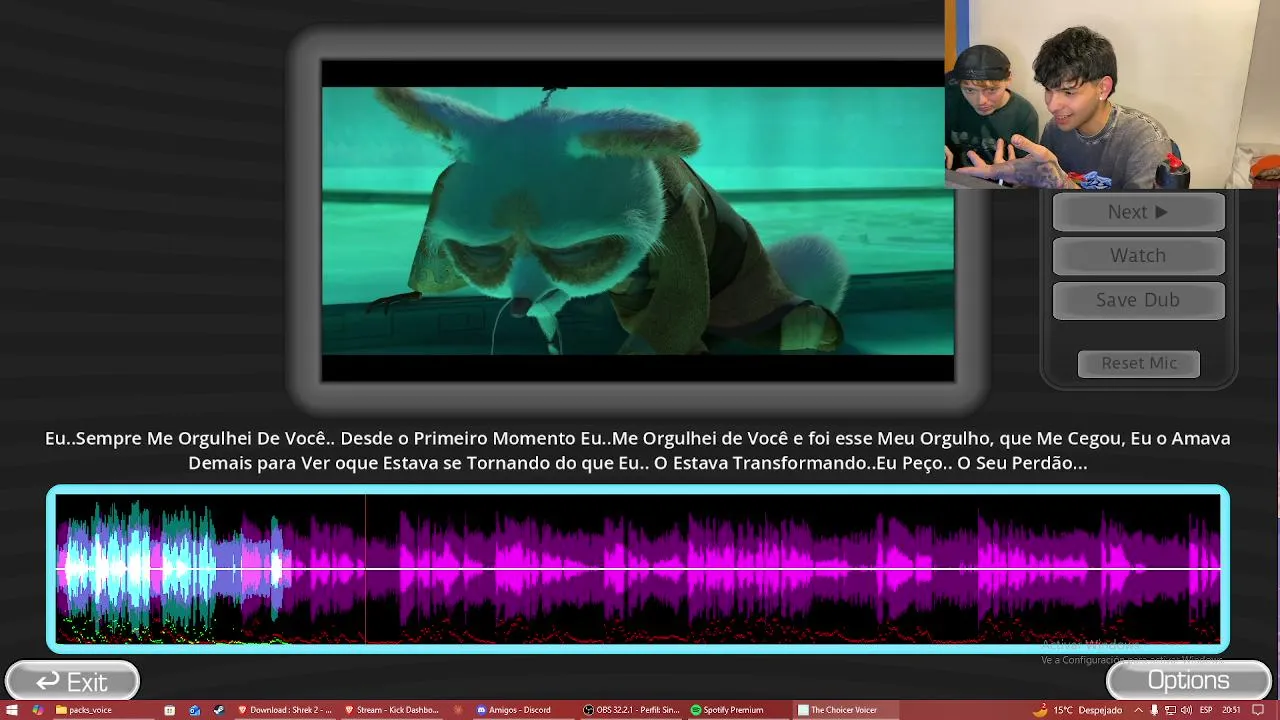Open the Windows notification center icon
Screen dimensions: 1280x720
1258,710
